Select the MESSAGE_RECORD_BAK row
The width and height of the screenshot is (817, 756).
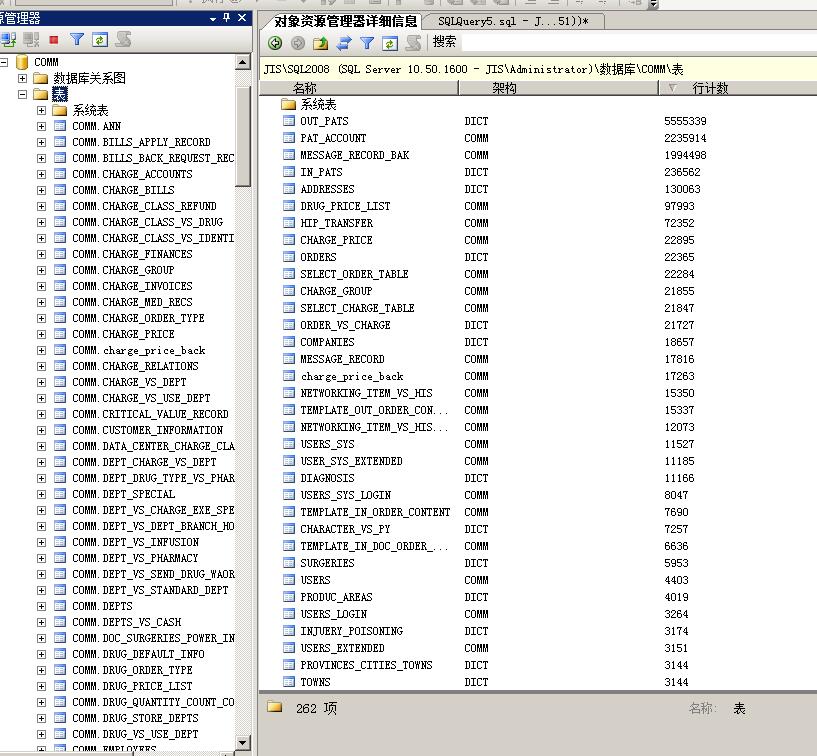[354, 155]
